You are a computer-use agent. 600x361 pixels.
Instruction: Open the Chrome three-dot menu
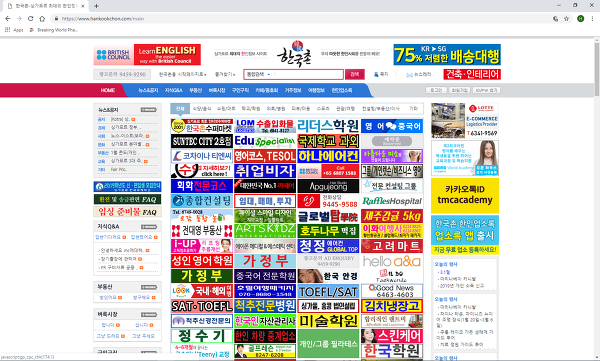coord(592,18)
